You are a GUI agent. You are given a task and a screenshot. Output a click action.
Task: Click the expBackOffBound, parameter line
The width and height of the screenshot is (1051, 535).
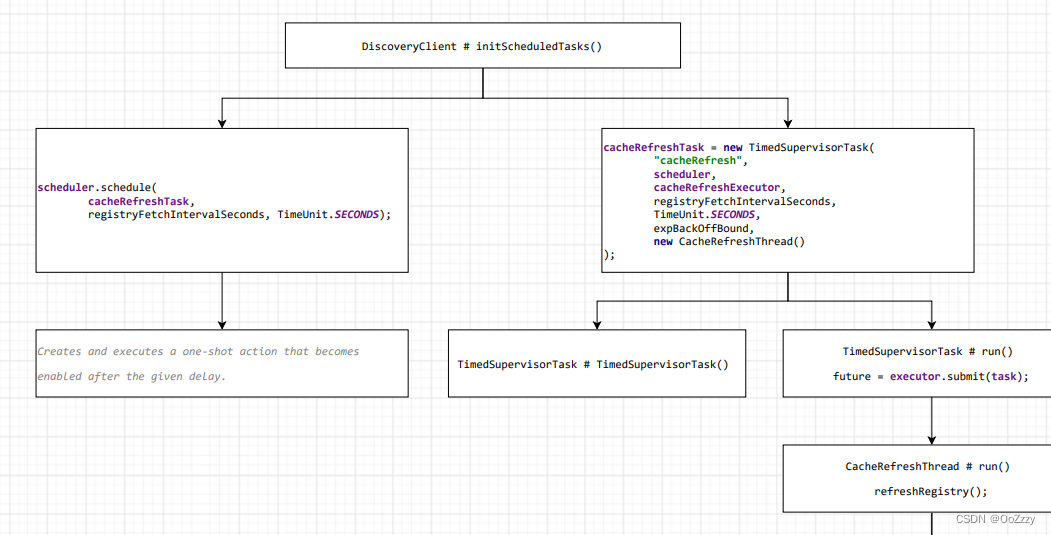click(x=704, y=228)
